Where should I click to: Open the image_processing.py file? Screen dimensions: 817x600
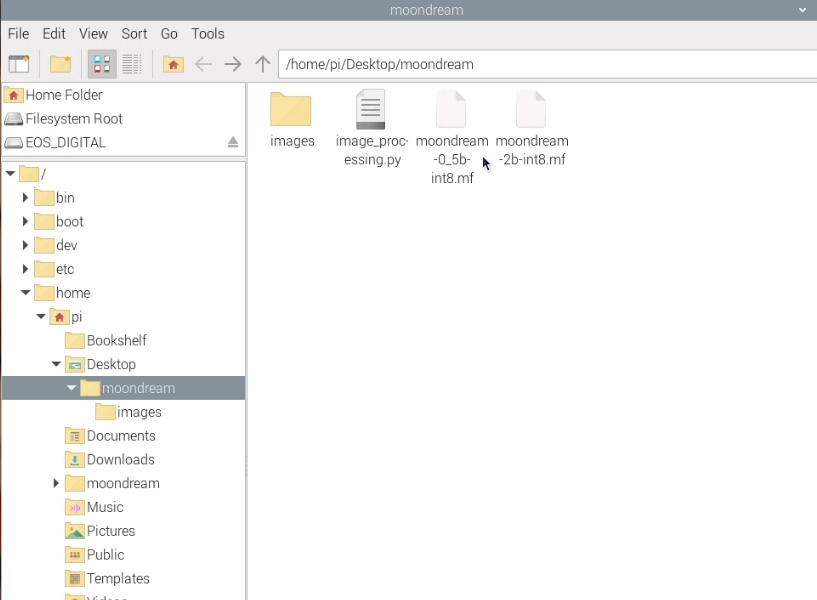click(371, 110)
